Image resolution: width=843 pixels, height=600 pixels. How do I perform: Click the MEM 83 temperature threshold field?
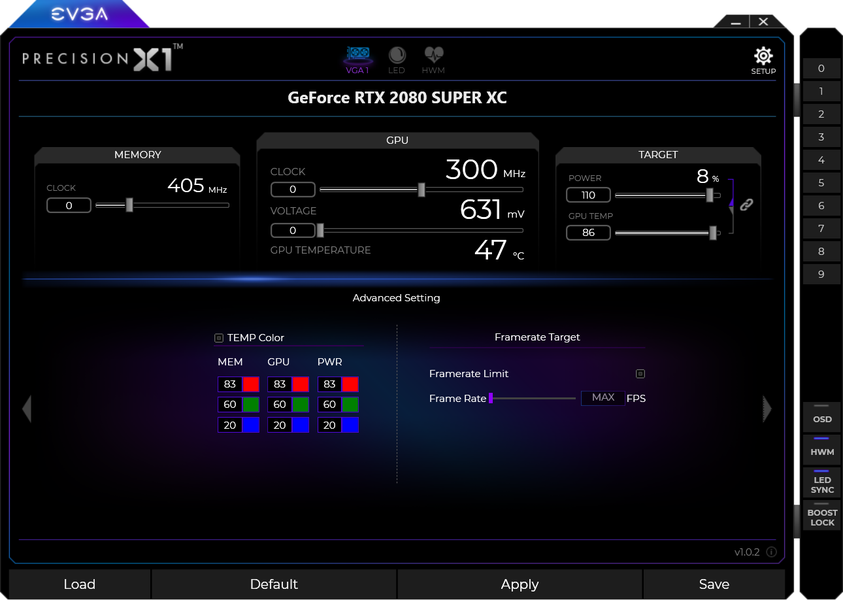click(230, 384)
